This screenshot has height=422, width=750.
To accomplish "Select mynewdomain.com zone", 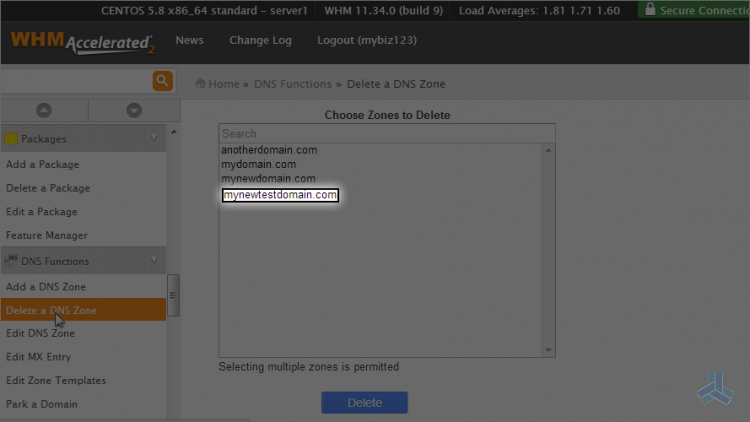I will [x=268, y=178].
